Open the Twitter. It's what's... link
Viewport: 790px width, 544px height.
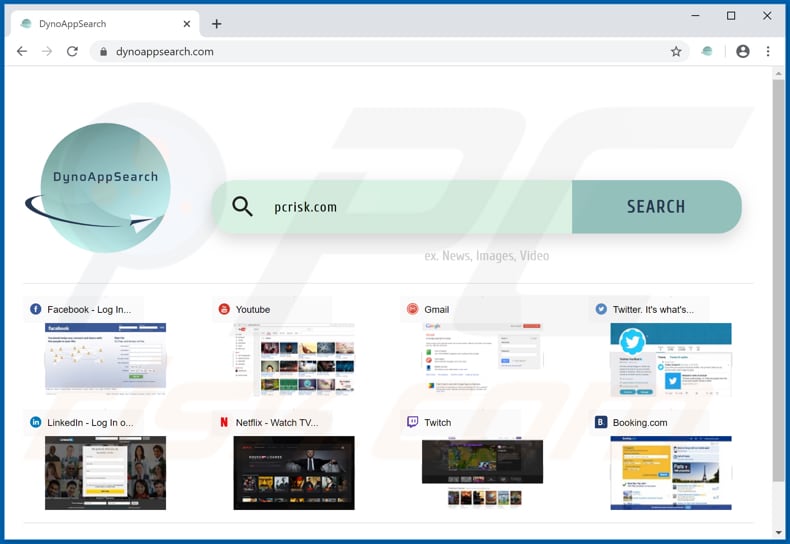pos(653,310)
